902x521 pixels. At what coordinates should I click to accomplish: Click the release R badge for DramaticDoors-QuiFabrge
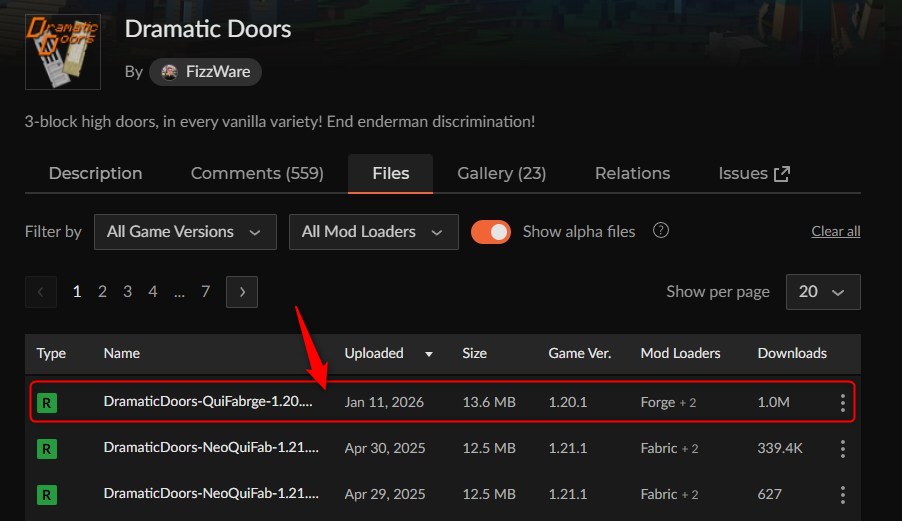[x=47, y=403]
